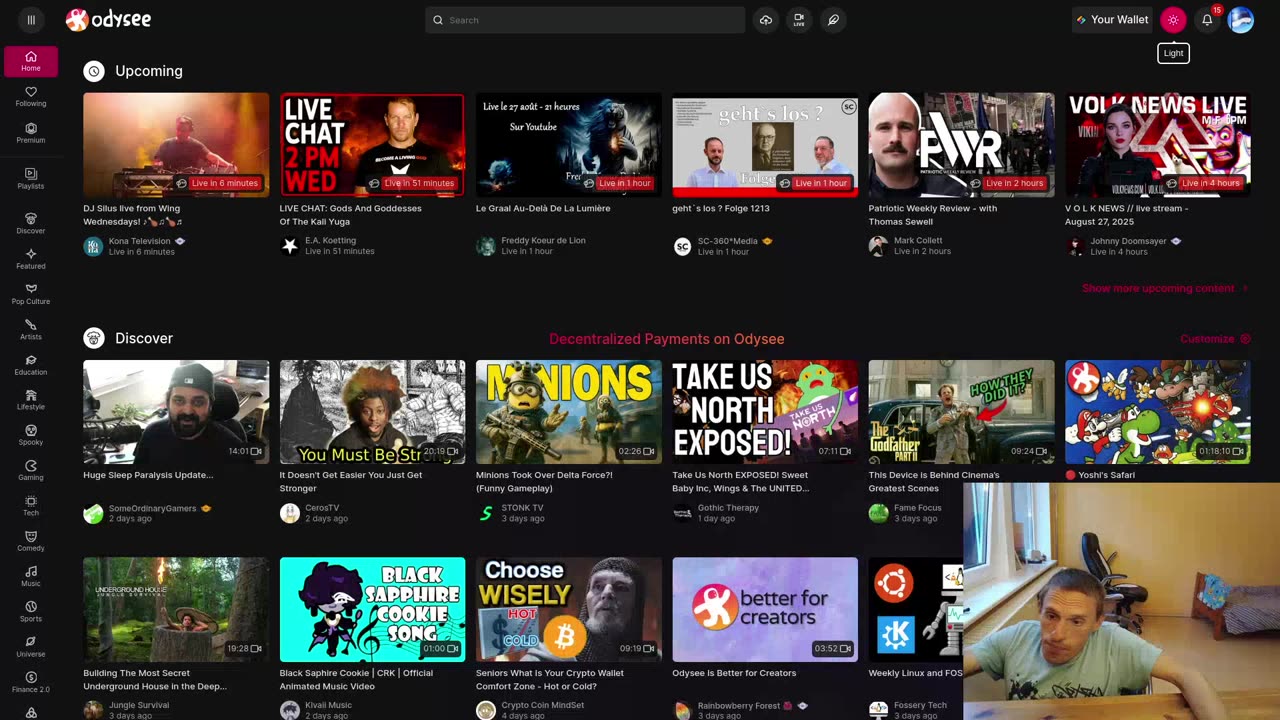Open Seniors Crypto Wallet Comfort Zone title

click(550, 680)
